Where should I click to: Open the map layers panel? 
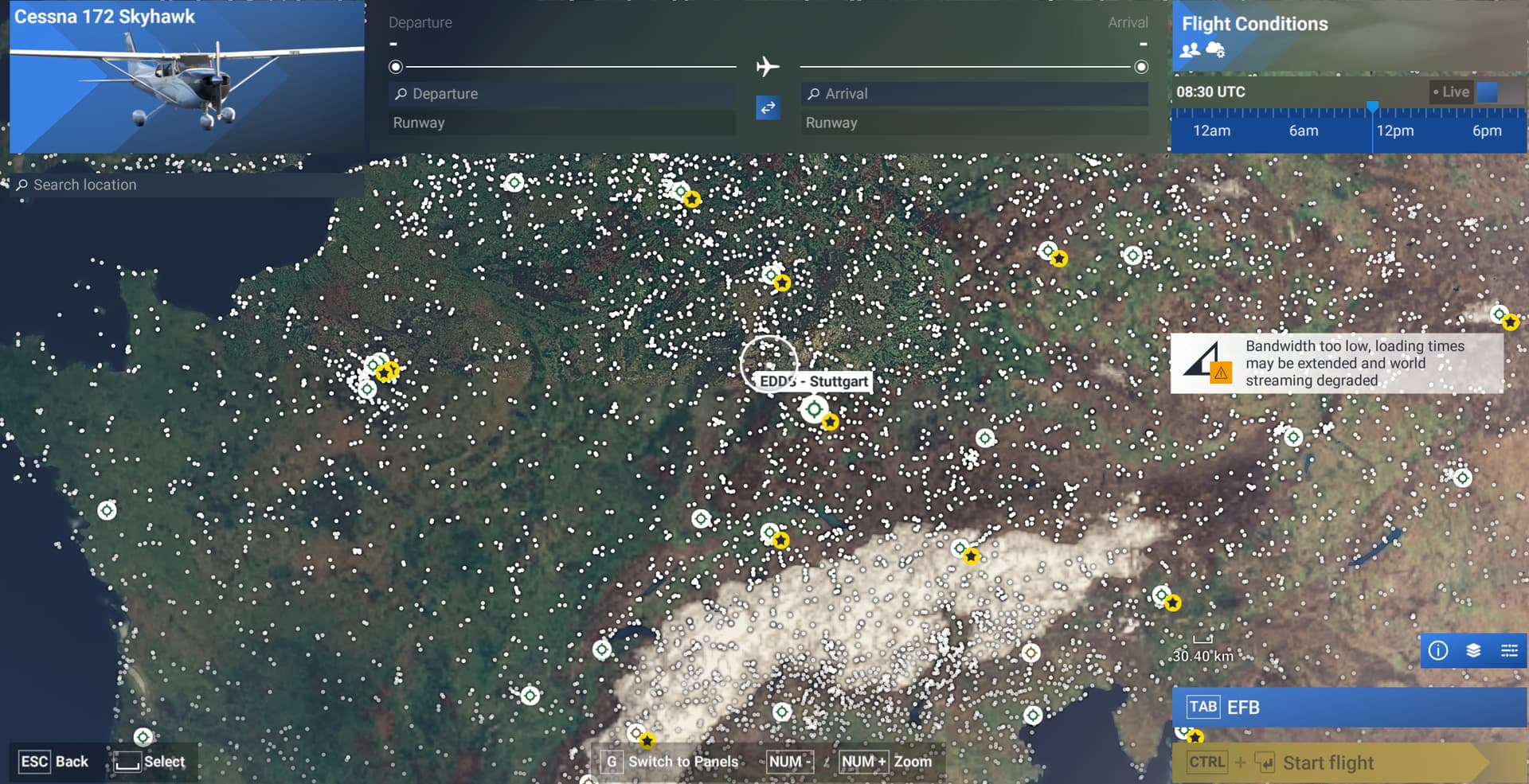click(1472, 650)
